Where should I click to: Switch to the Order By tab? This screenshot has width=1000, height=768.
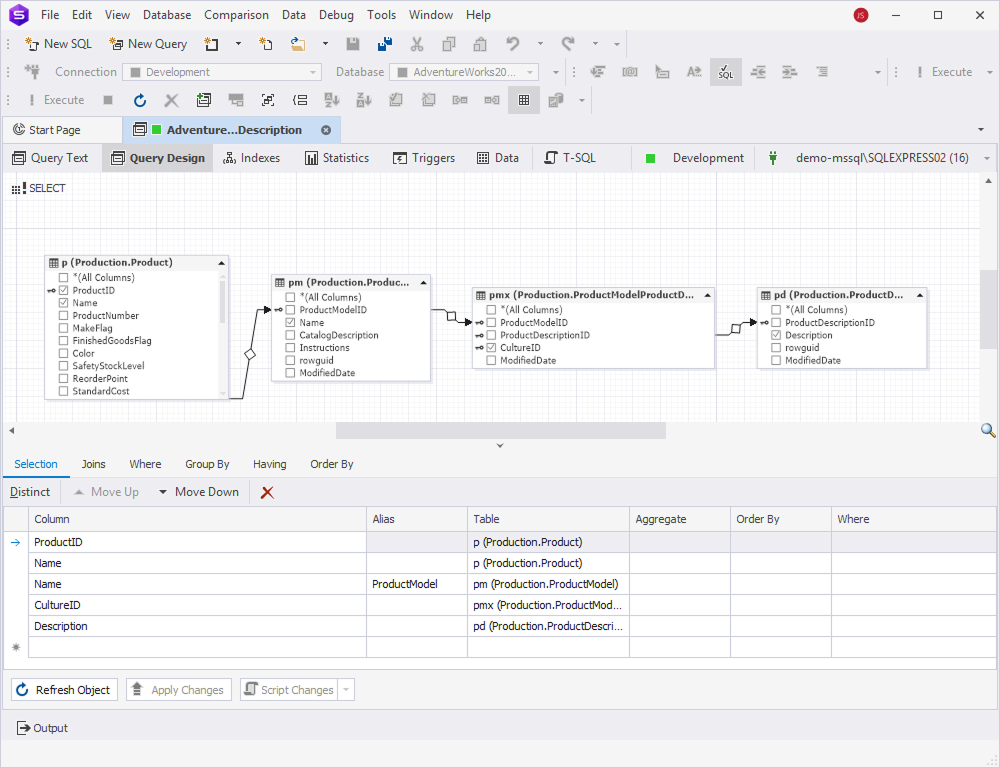pyautogui.click(x=332, y=464)
